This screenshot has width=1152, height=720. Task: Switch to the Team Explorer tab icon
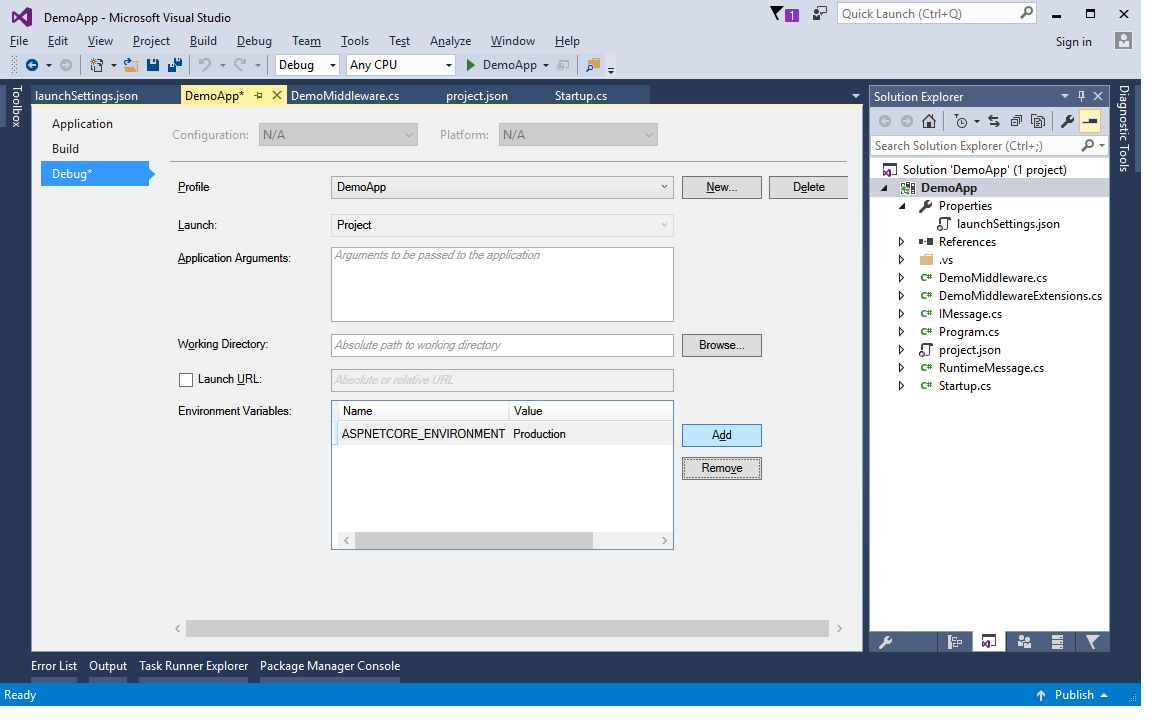(x=1024, y=642)
